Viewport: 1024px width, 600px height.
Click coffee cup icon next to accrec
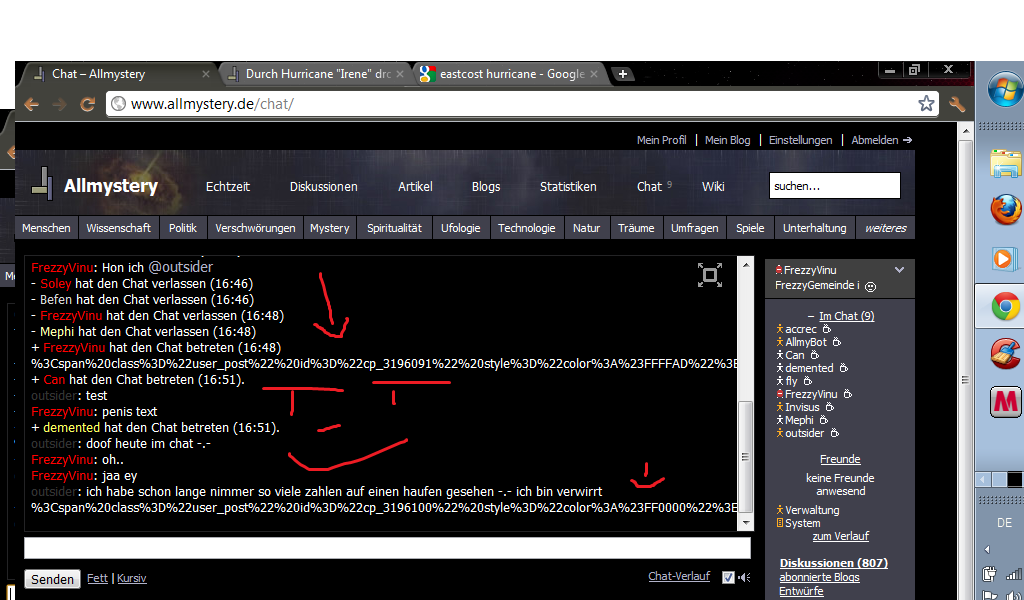(826, 329)
